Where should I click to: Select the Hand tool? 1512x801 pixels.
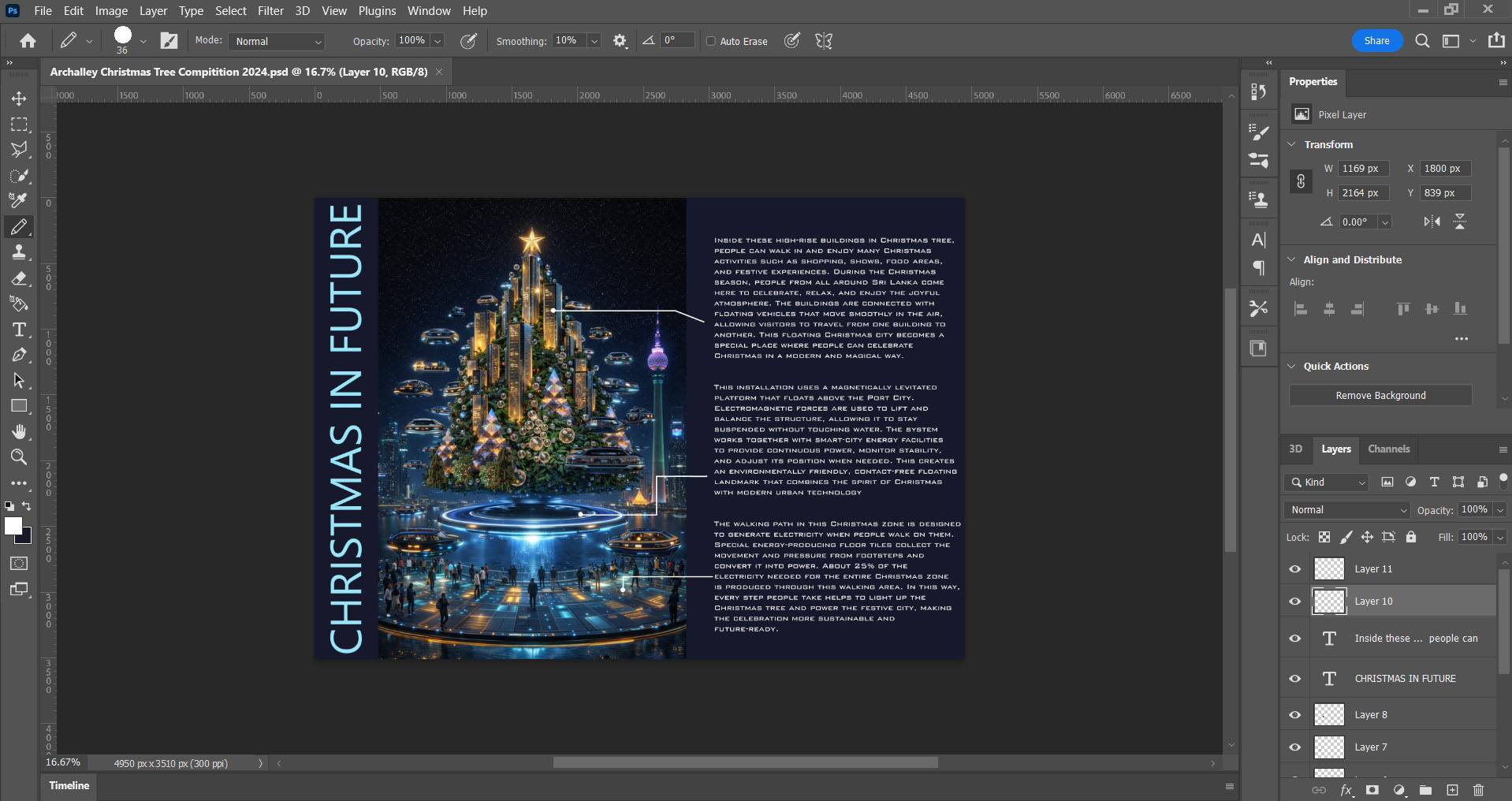pos(19,431)
